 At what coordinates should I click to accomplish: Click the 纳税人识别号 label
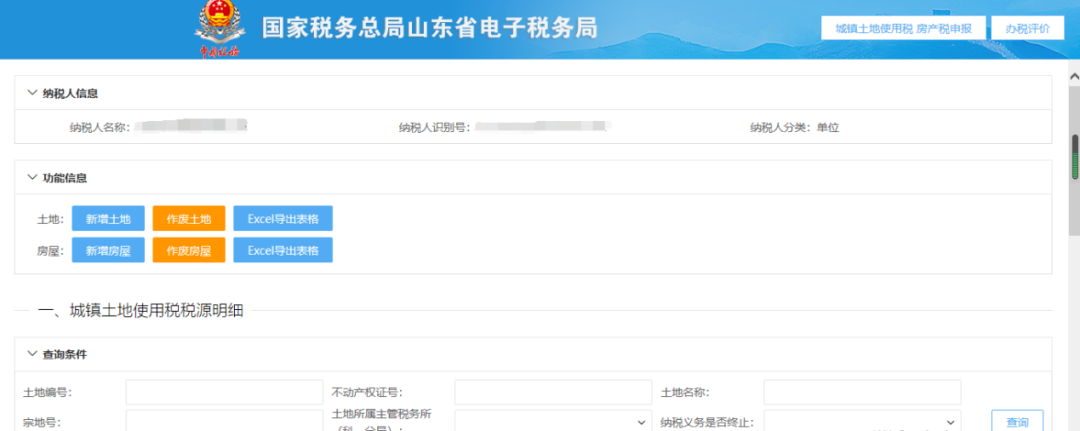click(x=435, y=127)
